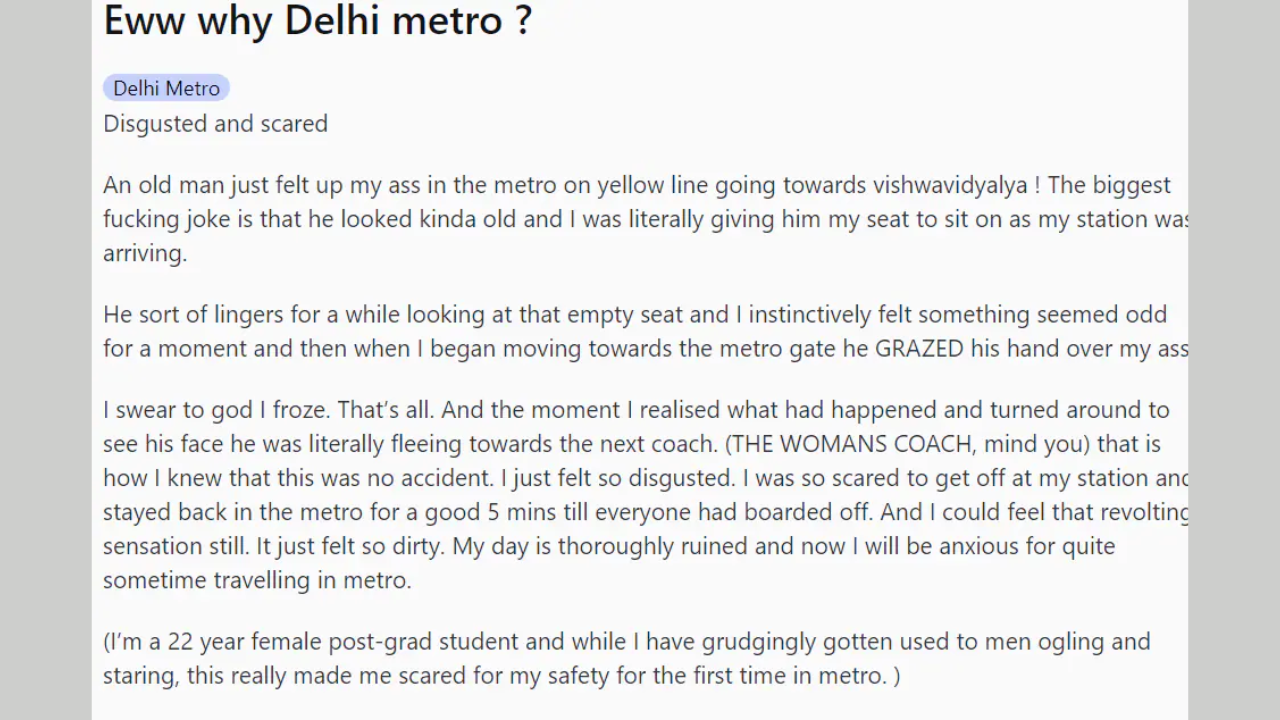
Task: Click the word 'arriving.' ending first paragraph
Action: (145, 253)
